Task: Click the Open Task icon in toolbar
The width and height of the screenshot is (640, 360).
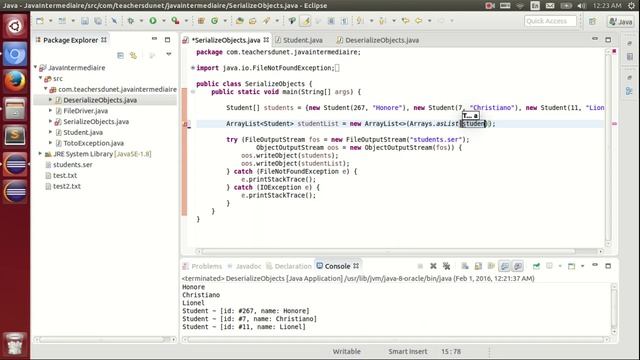Action: point(252,21)
